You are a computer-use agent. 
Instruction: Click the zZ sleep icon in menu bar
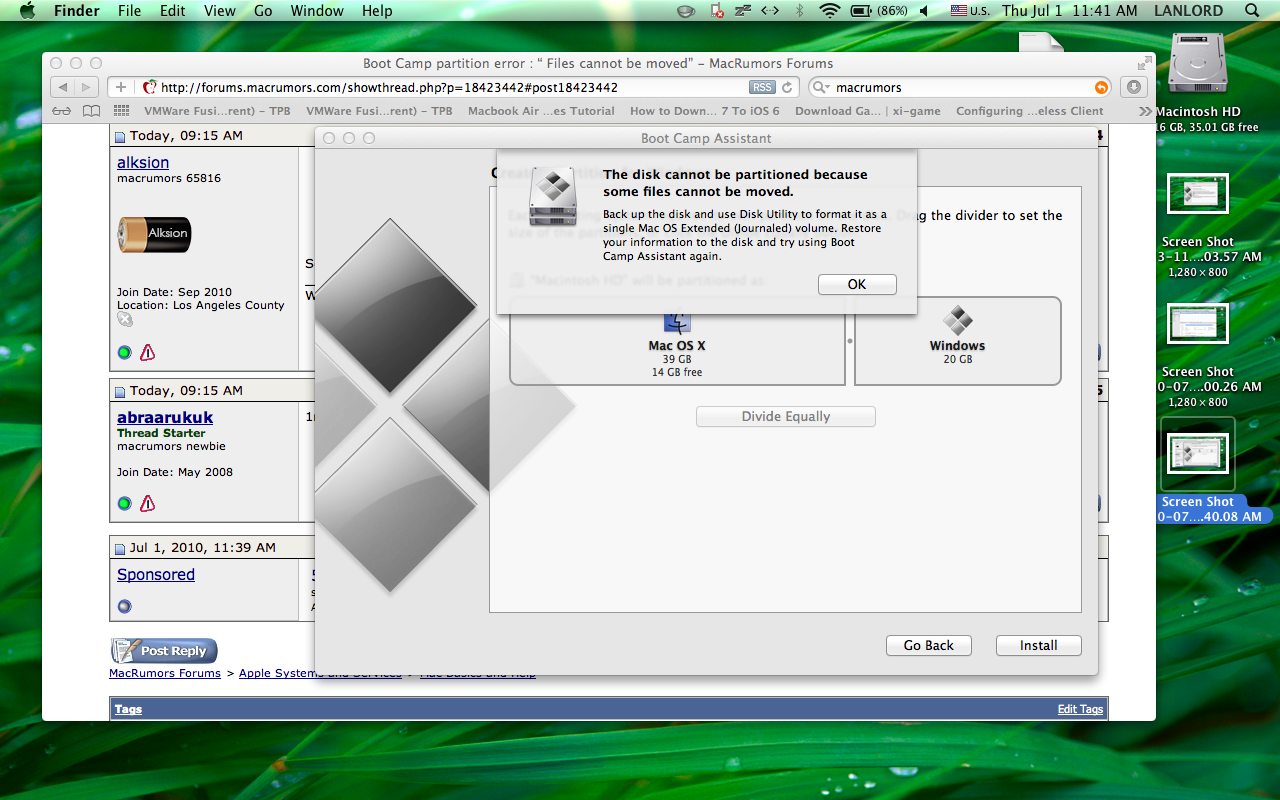tap(743, 11)
